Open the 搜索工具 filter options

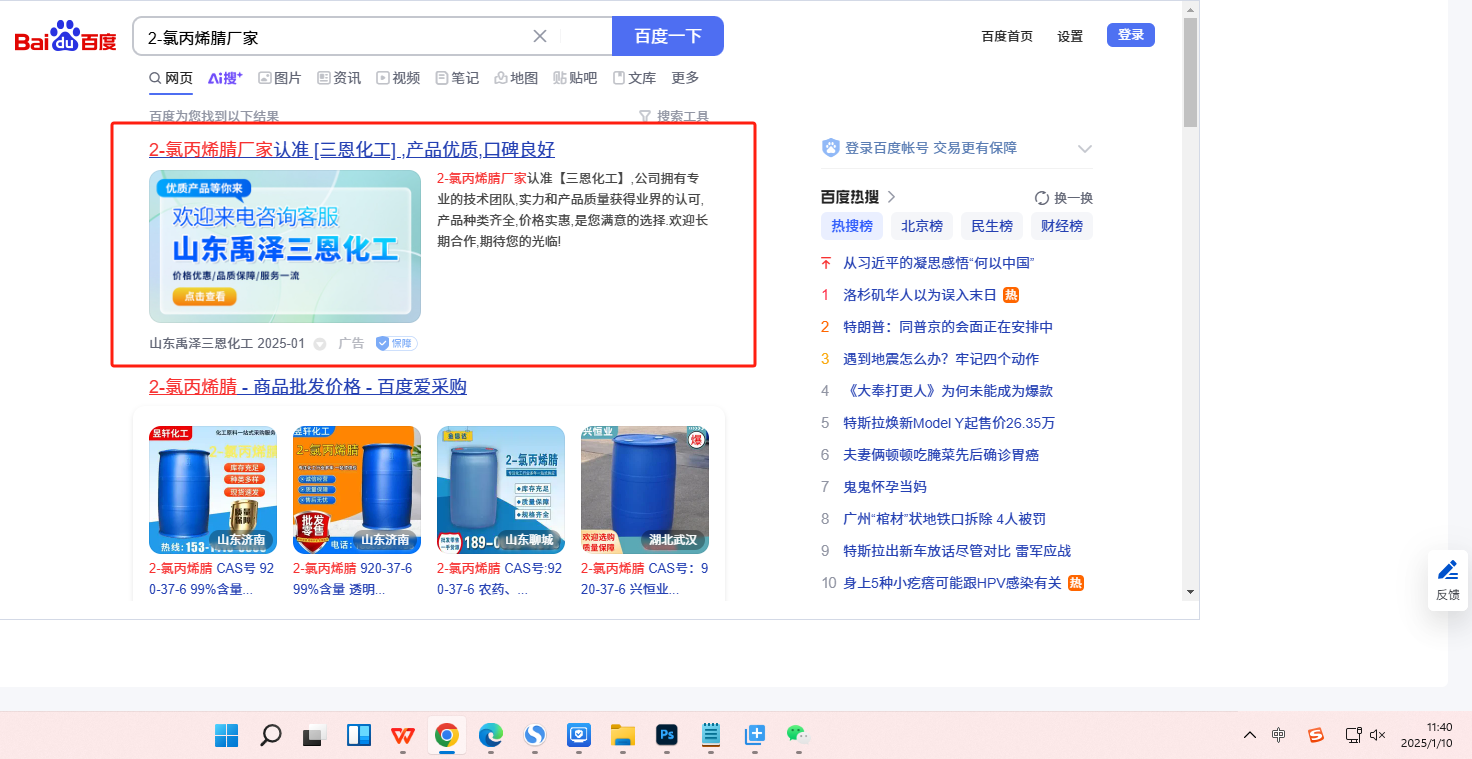(674, 117)
